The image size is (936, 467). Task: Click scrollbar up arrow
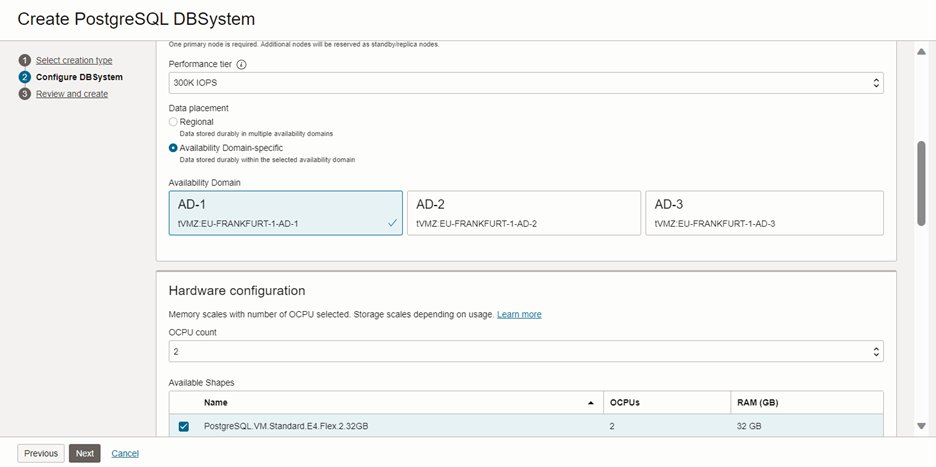(x=921, y=52)
